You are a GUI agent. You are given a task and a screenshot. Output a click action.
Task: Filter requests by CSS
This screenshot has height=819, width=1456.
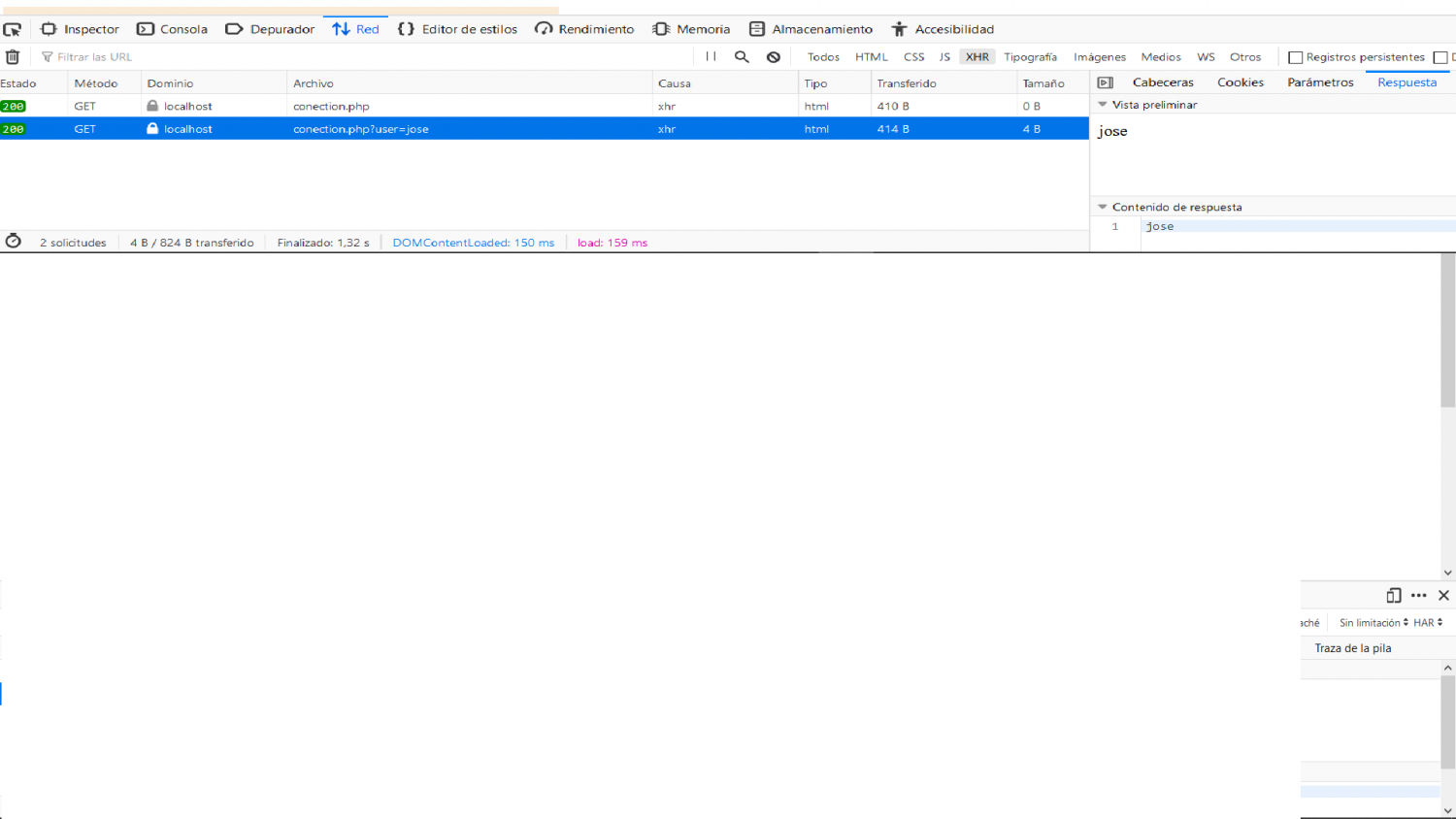pyautogui.click(x=914, y=57)
